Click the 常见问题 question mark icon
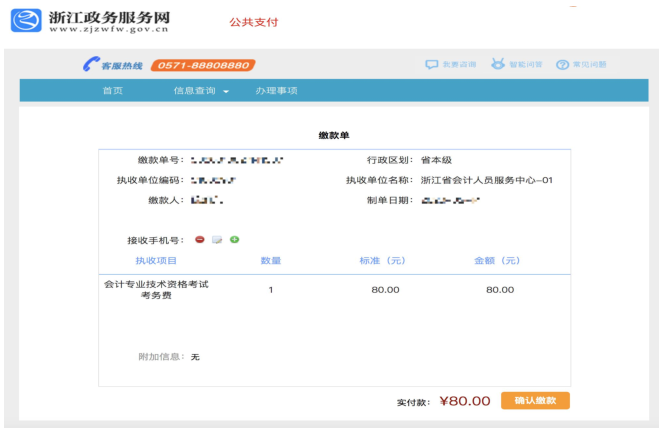 coord(562,65)
